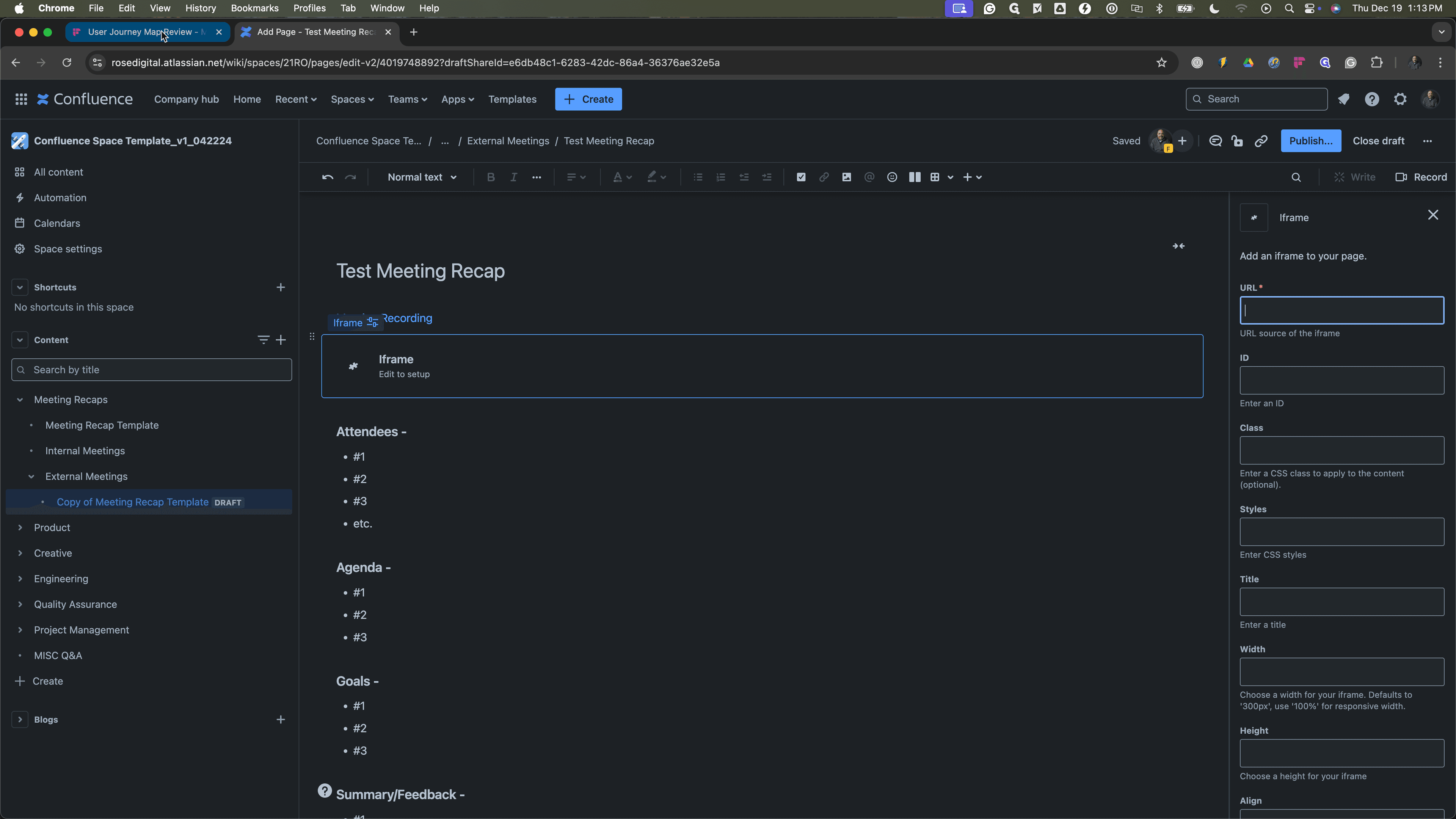Open more text formatting options
This screenshot has width=1456, height=819.
[x=537, y=177]
